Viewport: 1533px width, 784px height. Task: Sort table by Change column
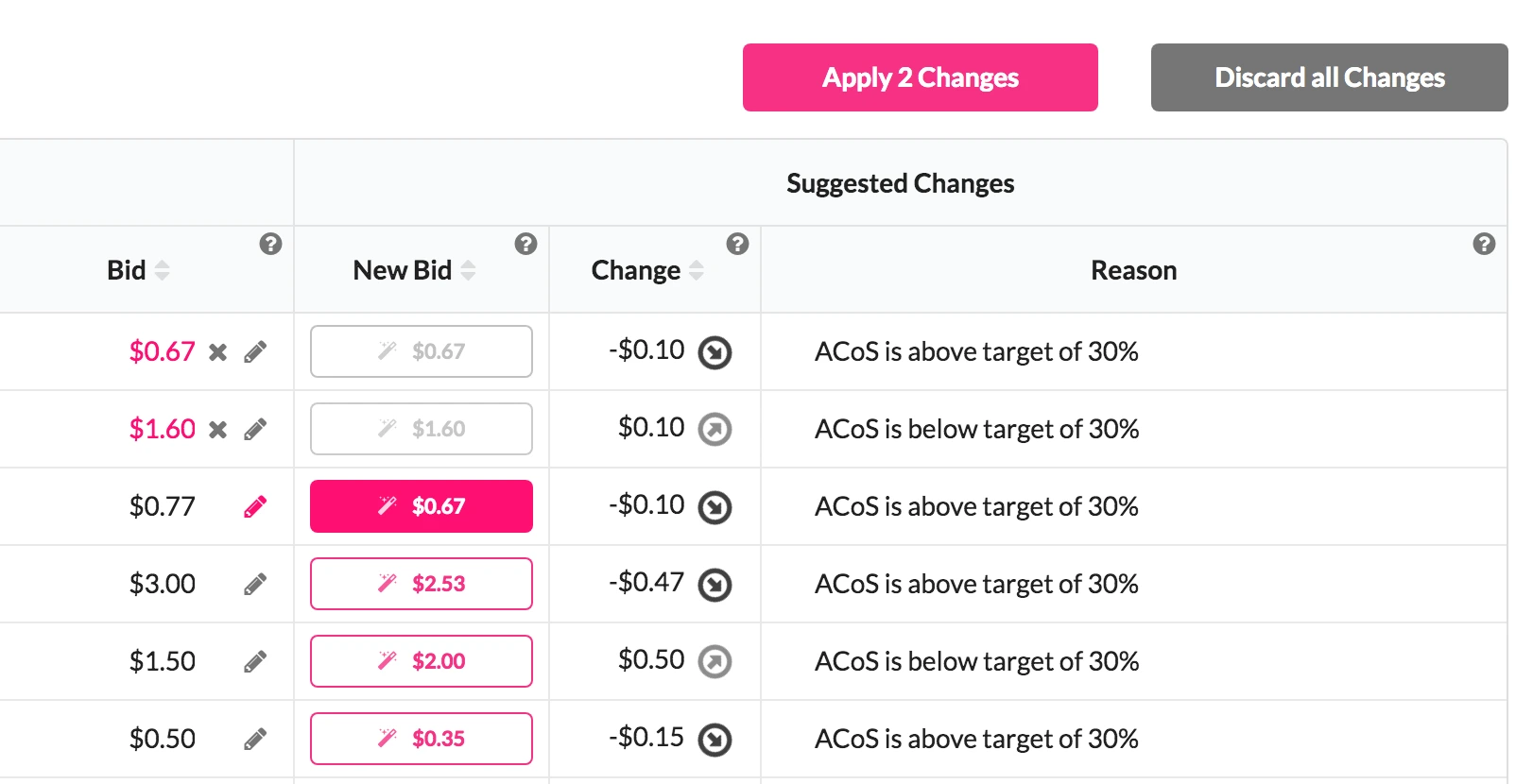697,271
